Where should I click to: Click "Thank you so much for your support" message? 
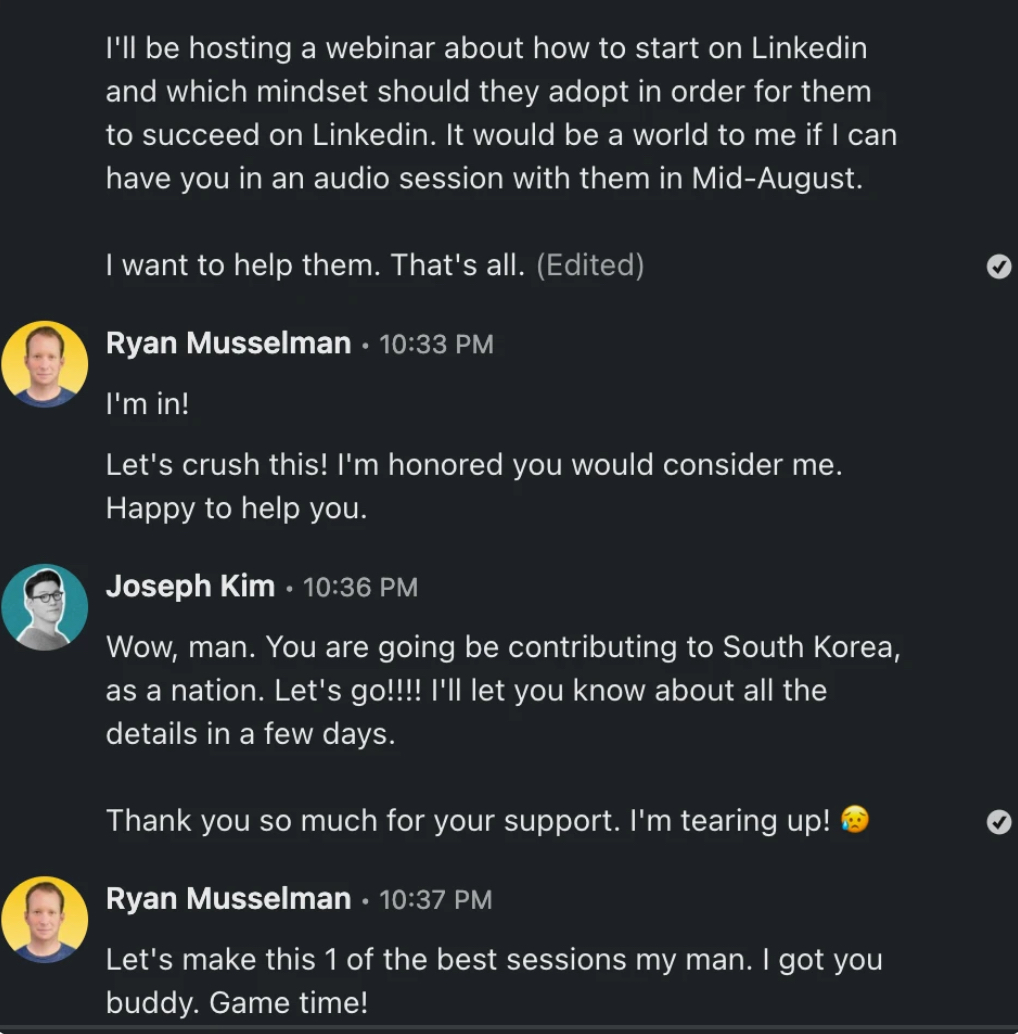[467, 821]
